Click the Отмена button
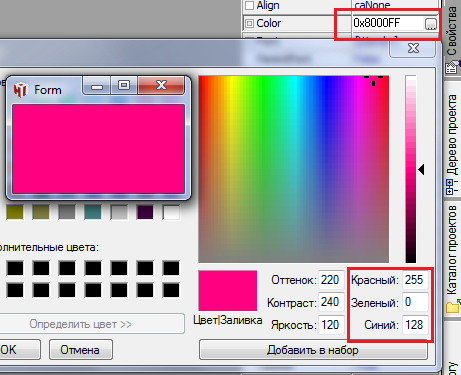The width and height of the screenshot is (461, 375). 81,350
